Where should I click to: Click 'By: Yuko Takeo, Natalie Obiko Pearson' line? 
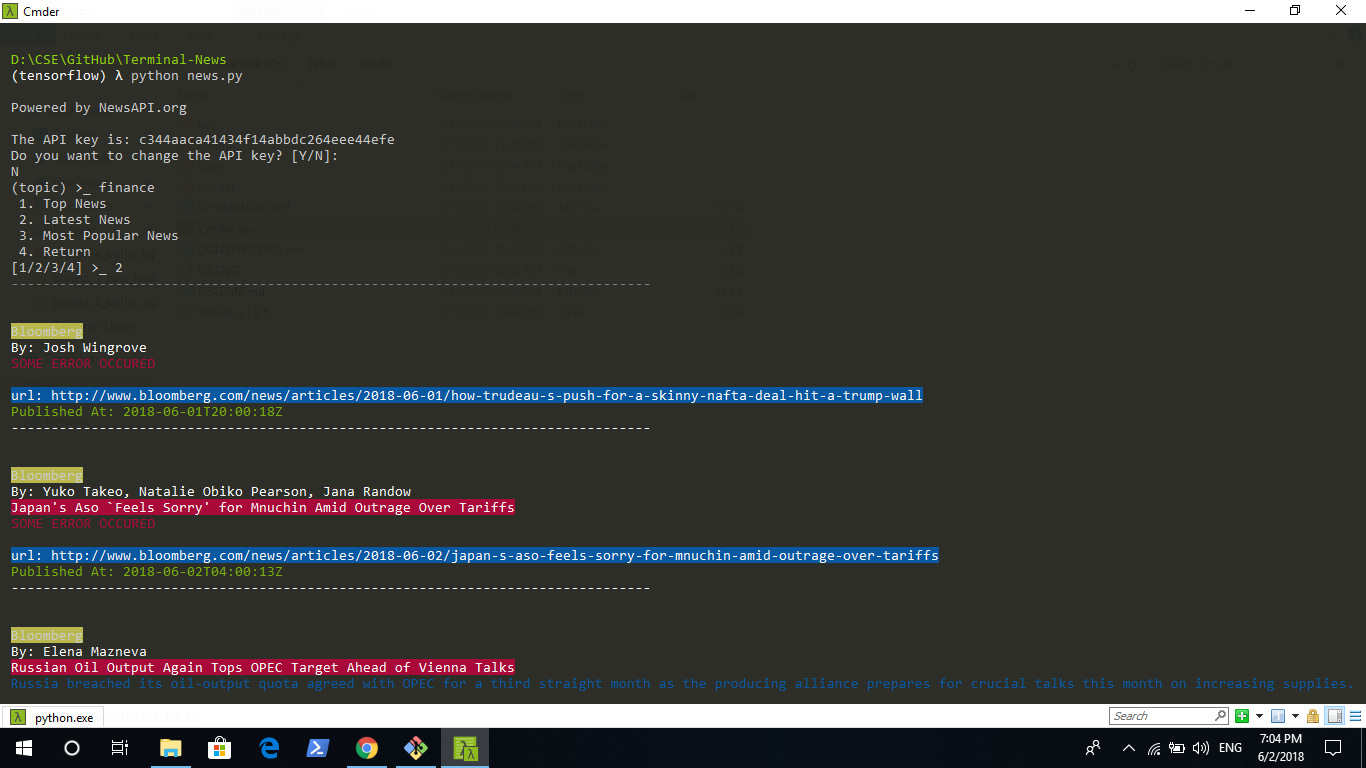click(211, 492)
